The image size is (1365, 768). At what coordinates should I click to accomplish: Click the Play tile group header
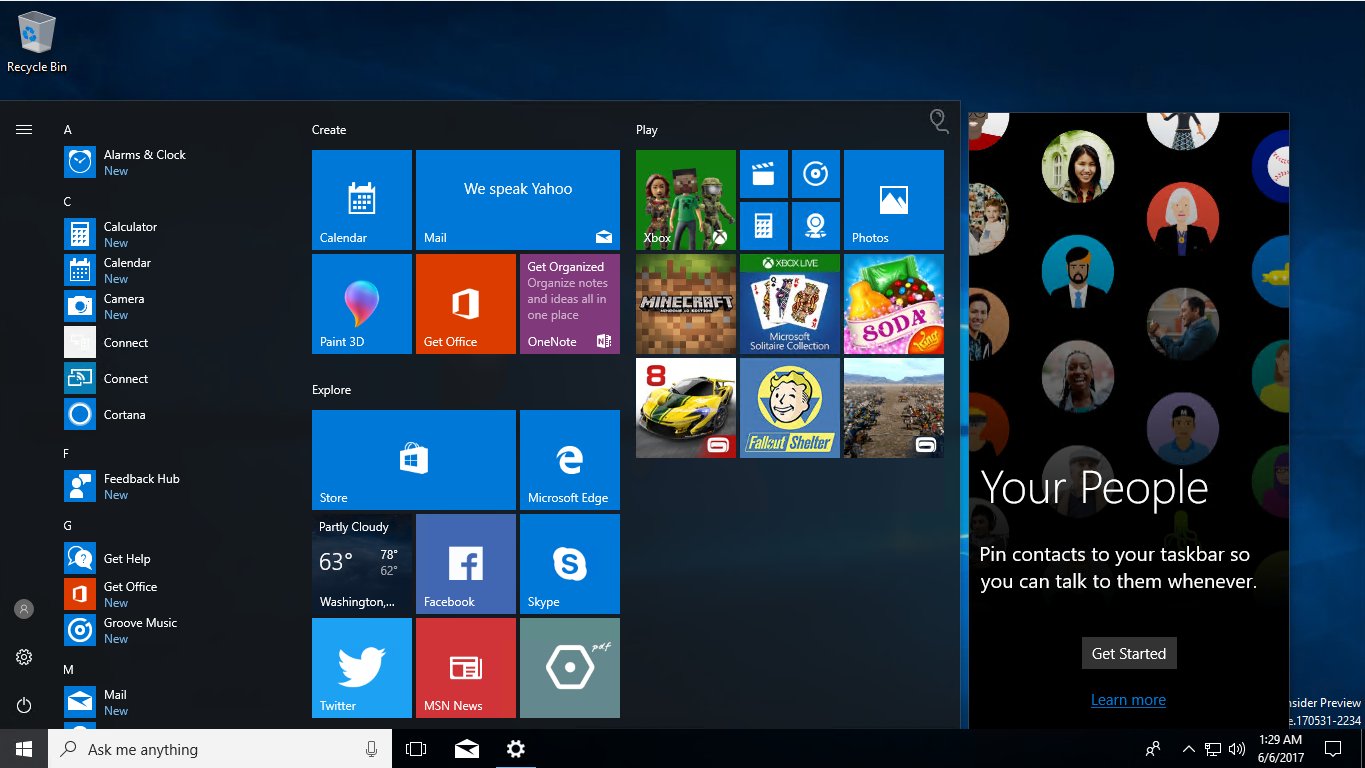647,130
